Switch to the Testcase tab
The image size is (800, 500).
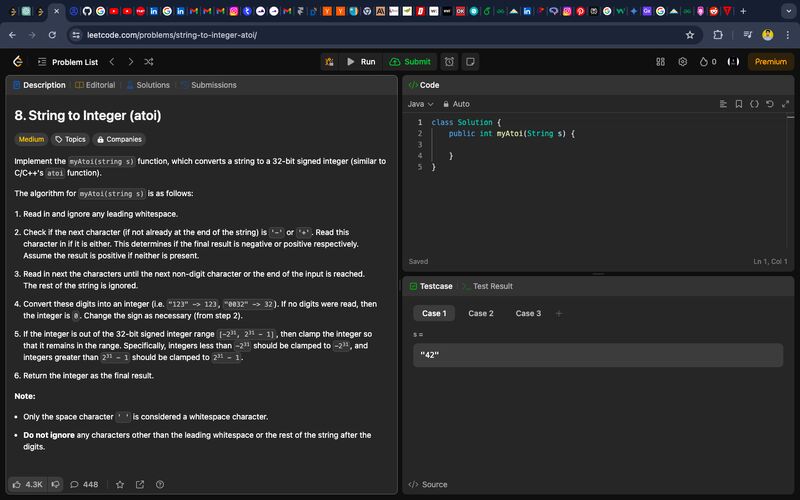click(x=431, y=286)
